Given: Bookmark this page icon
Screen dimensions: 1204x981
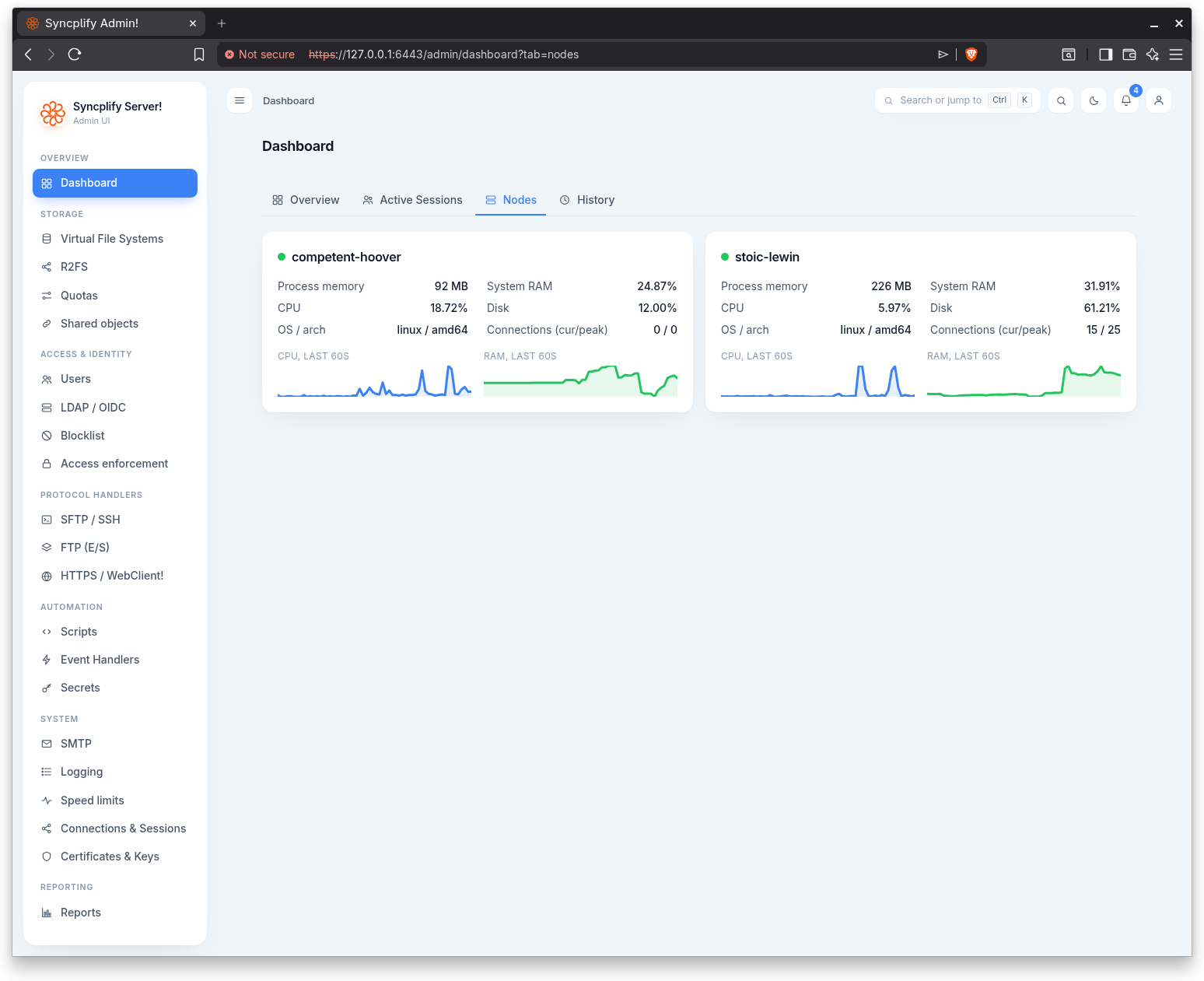Looking at the screenshot, I should coord(199,54).
